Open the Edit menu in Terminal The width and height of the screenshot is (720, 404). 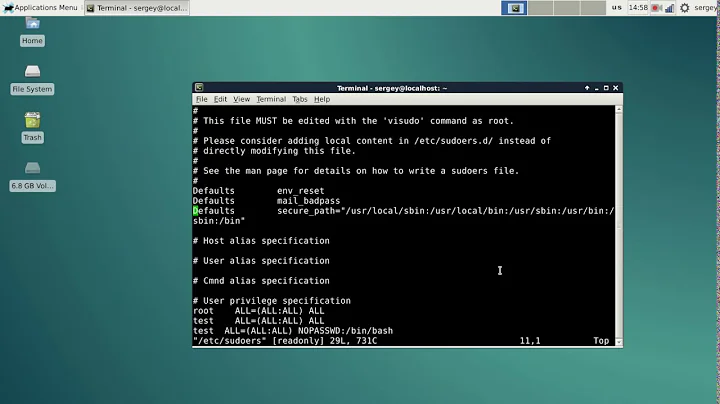tap(220, 99)
